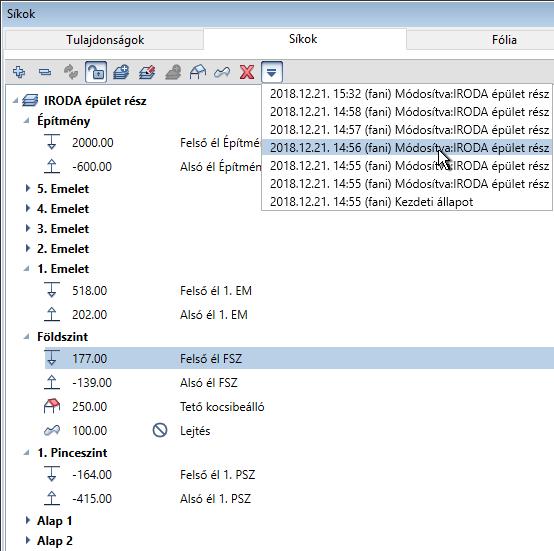554x551 pixels.
Task: Open the Fólia tab
Action: 504,40
